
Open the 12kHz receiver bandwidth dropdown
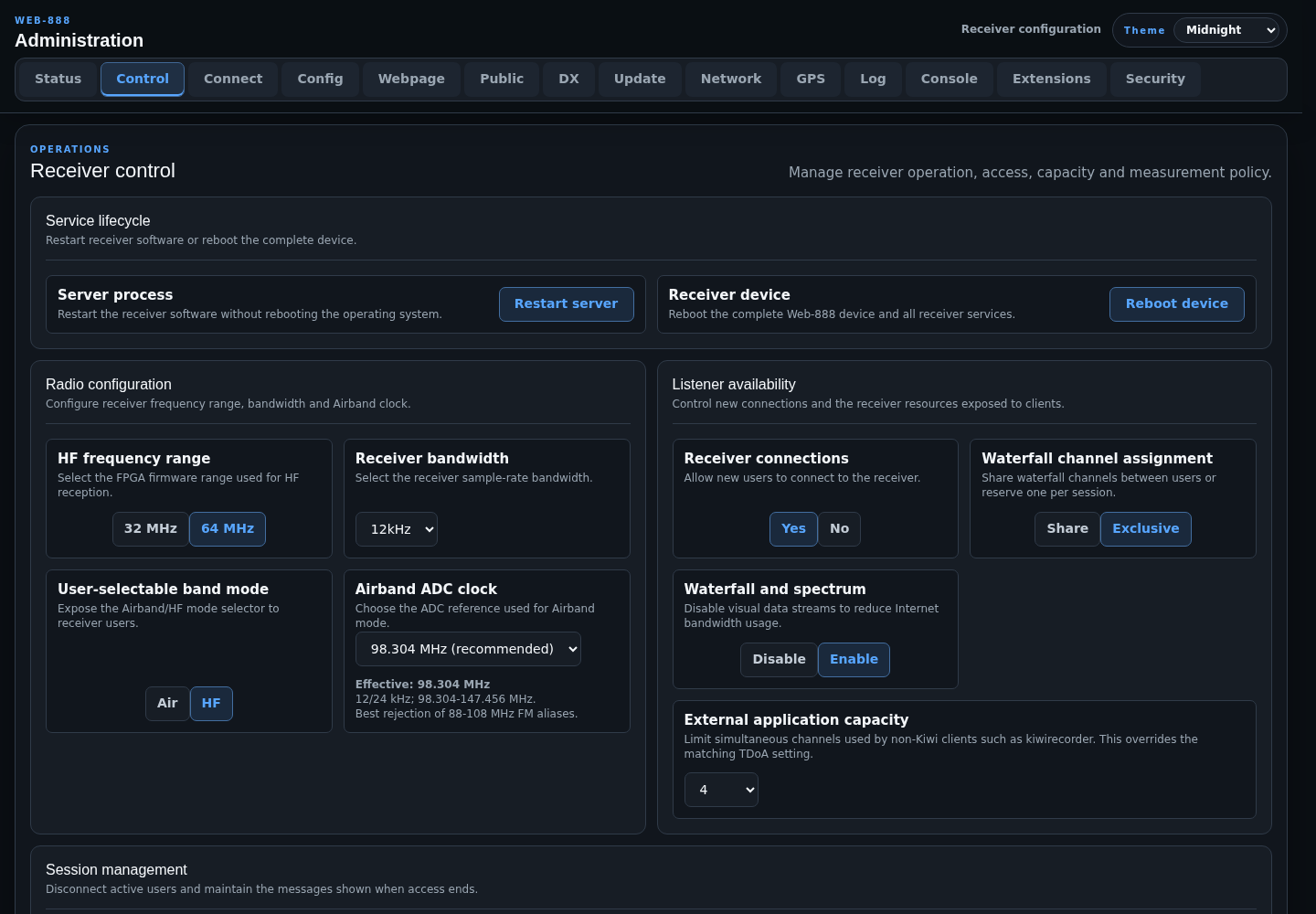click(397, 529)
